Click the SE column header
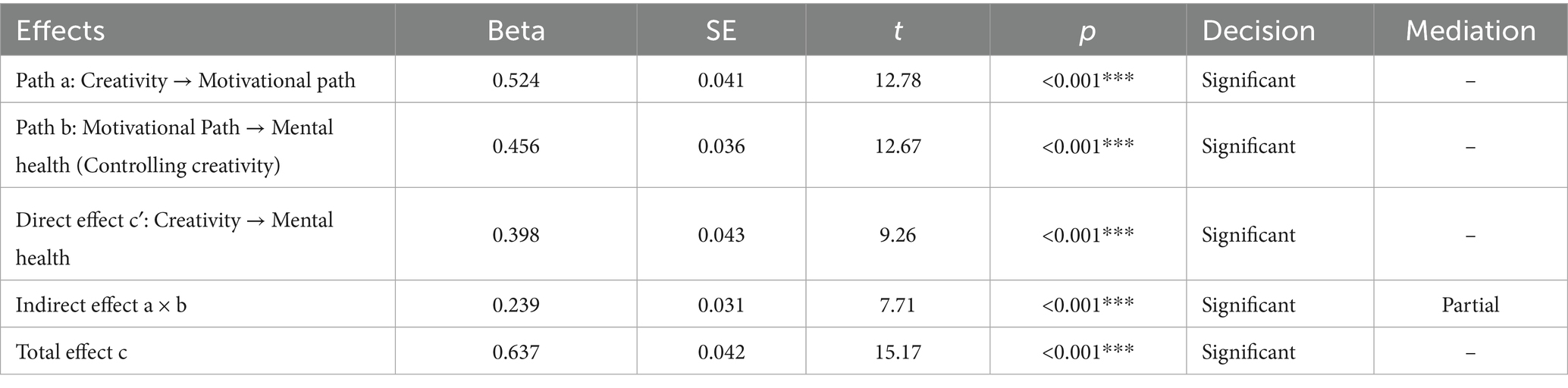The width and height of the screenshot is (1568, 388). 721,30
